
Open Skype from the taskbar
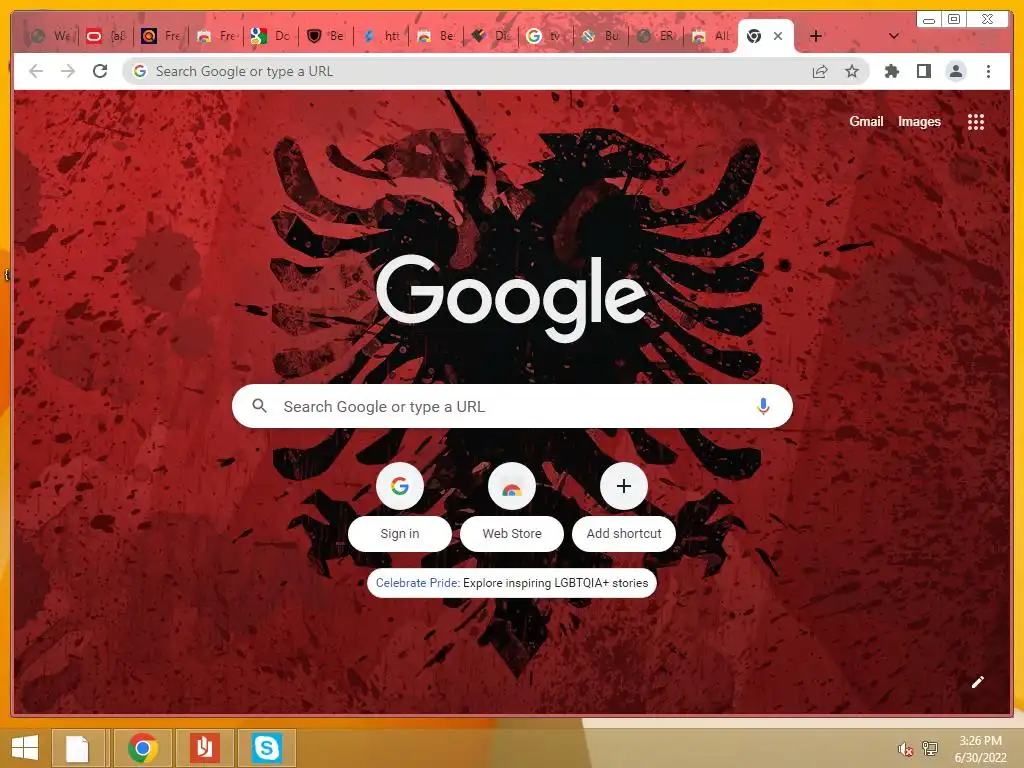tap(267, 748)
